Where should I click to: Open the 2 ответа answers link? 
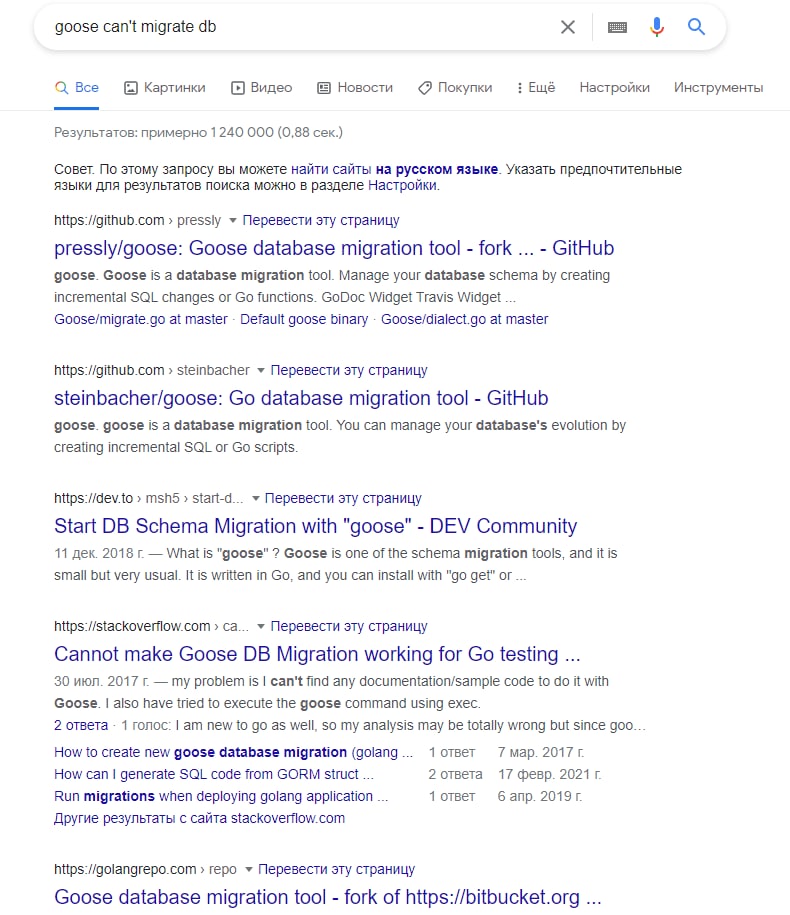81,725
